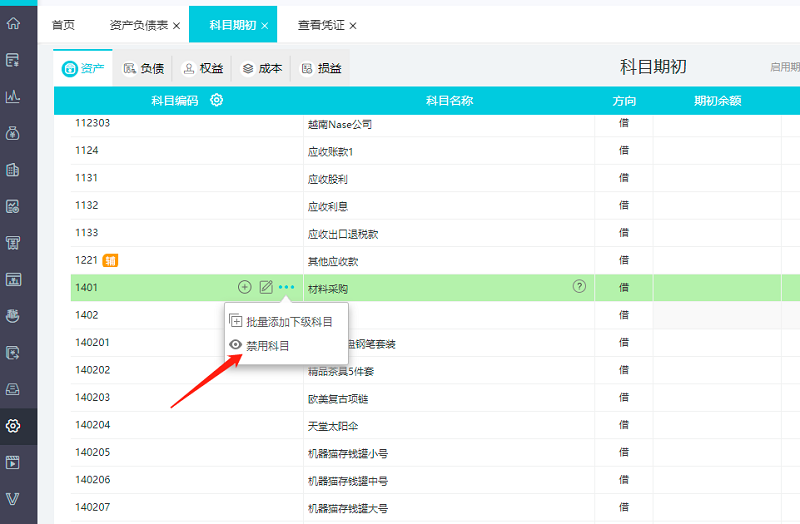The image size is (800, 524).
Task: Select the 损益 category tab
Action: coord(321,68)
